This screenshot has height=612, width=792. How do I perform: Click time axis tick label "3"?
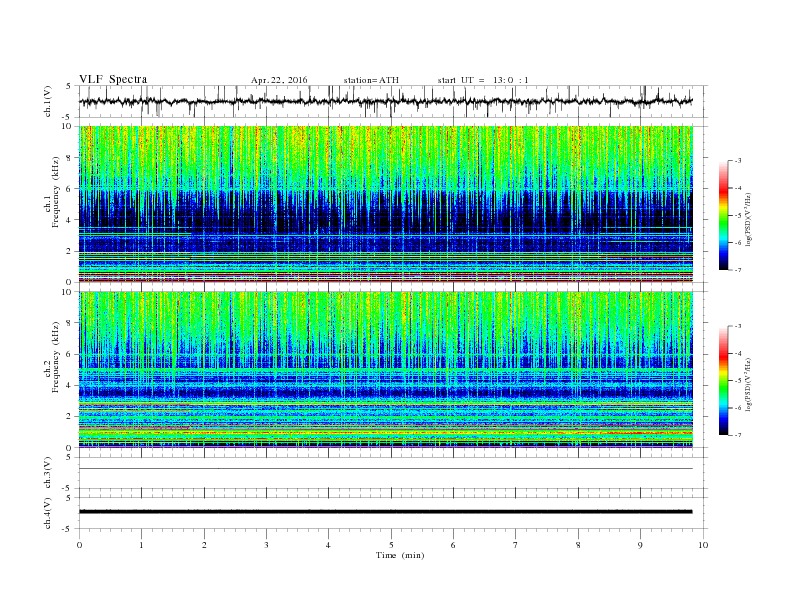pyautogui.click(x=266, y=545)
